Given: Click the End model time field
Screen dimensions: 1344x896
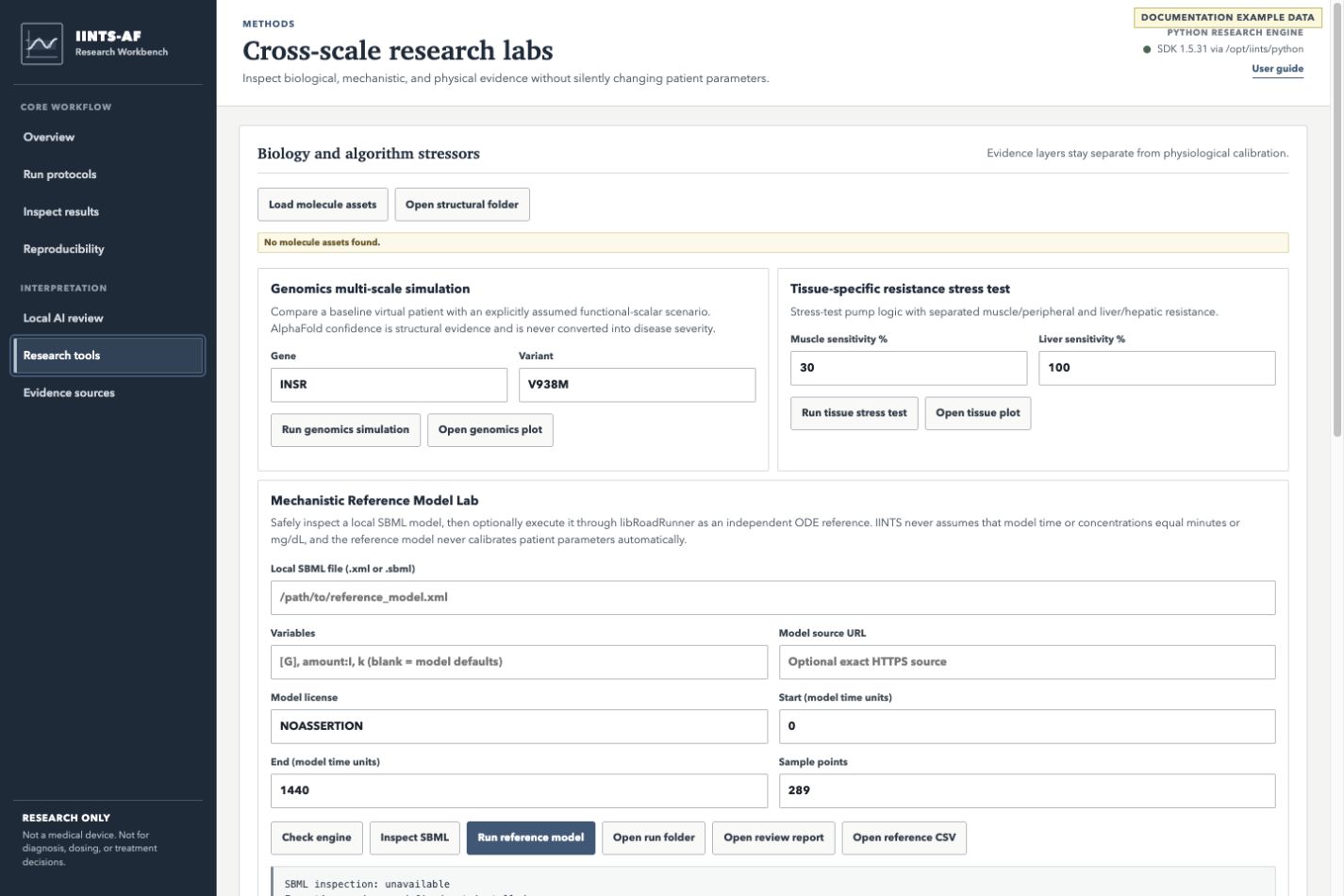Looking at the screenshot, I should click(519, 790).
